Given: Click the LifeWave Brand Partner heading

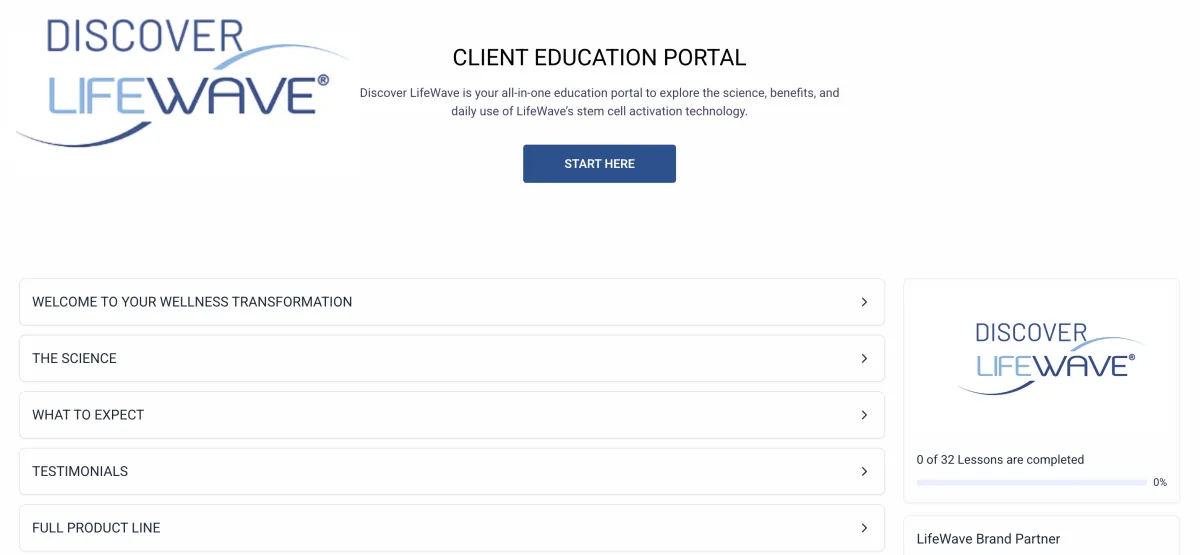Looking at the screenshot, I should pos(988,539).
